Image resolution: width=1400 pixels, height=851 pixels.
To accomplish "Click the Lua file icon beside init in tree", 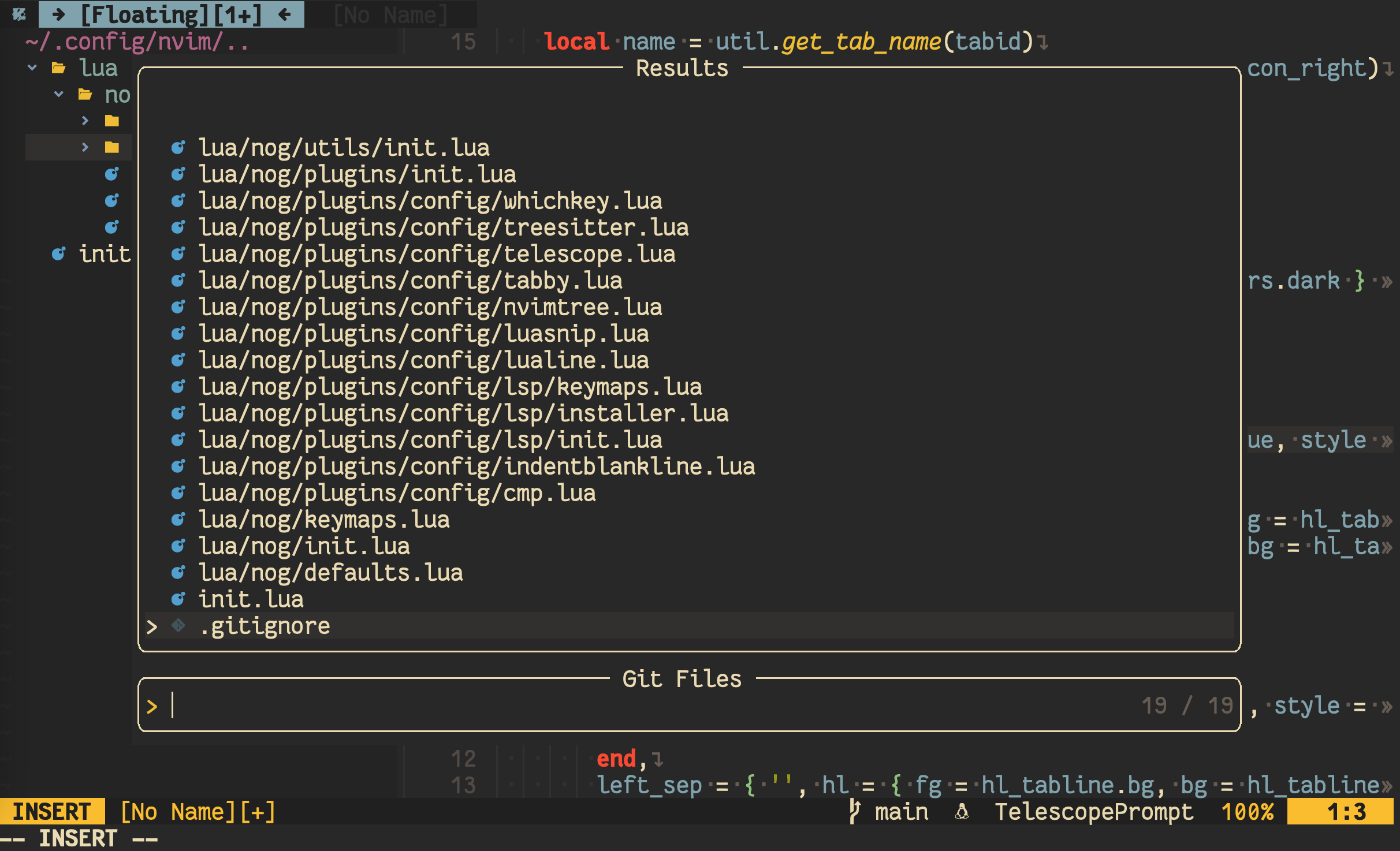I will coord(58,254).
